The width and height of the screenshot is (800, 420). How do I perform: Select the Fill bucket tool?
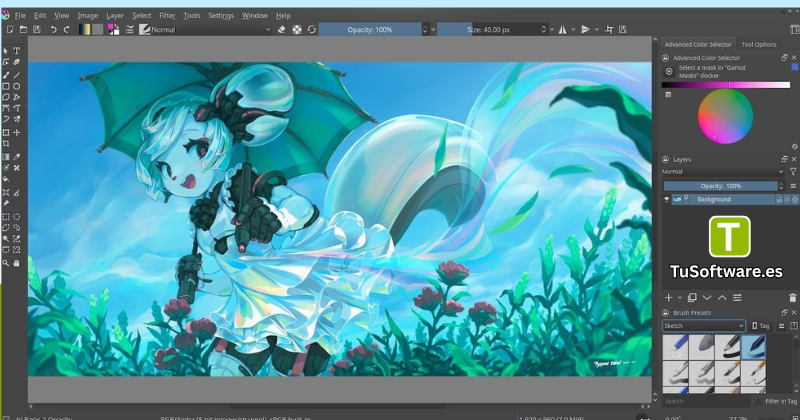pos(6,179)
